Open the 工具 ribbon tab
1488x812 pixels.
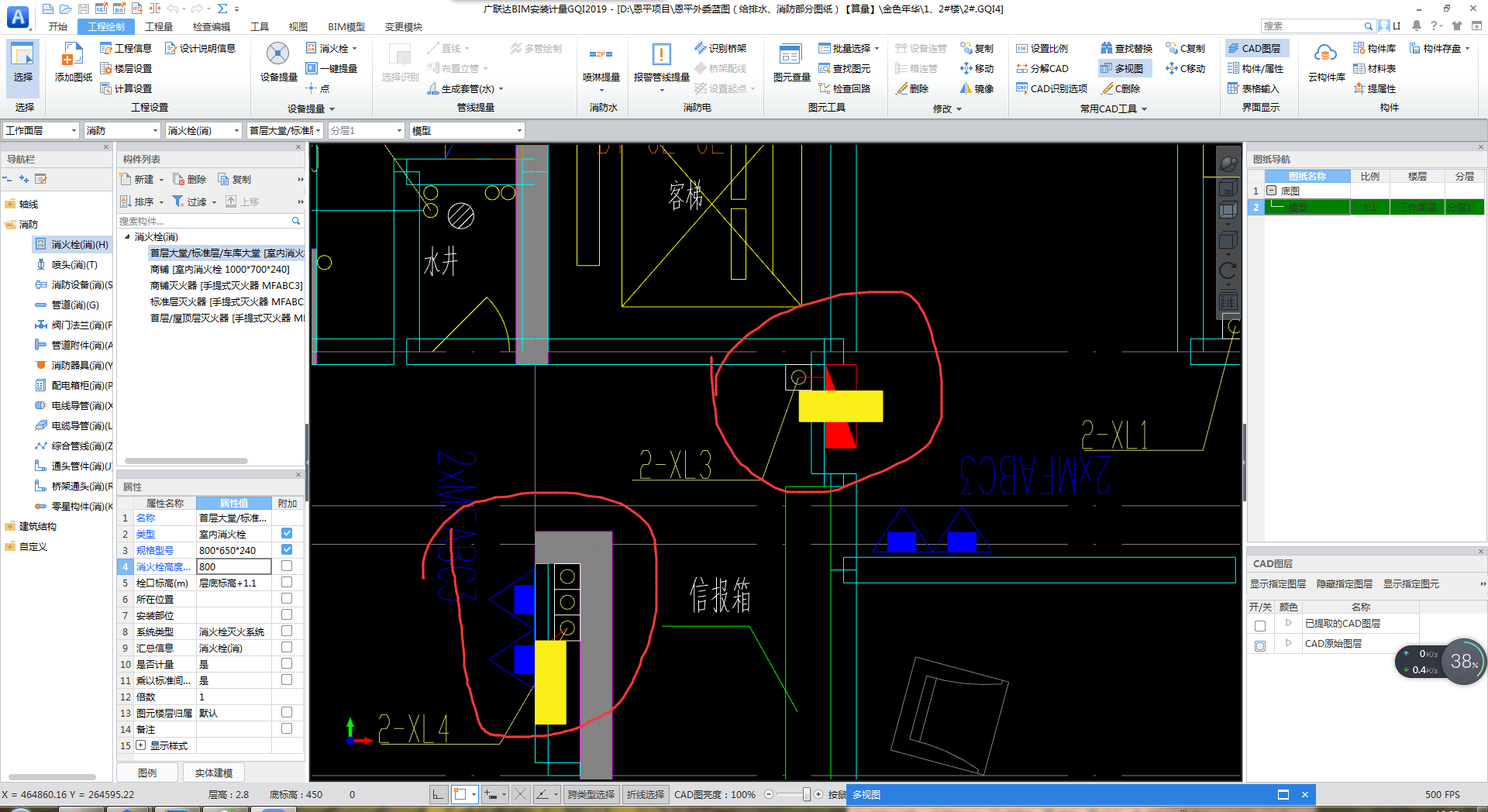point(260,26)
